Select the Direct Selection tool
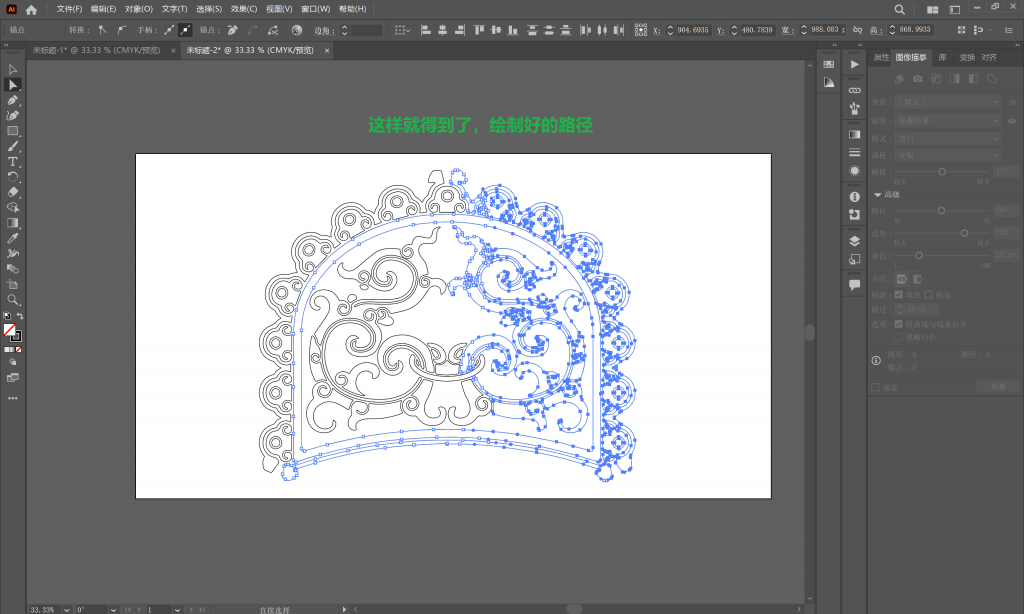Viewport: 1024px width, 614px height. [12, 85]
